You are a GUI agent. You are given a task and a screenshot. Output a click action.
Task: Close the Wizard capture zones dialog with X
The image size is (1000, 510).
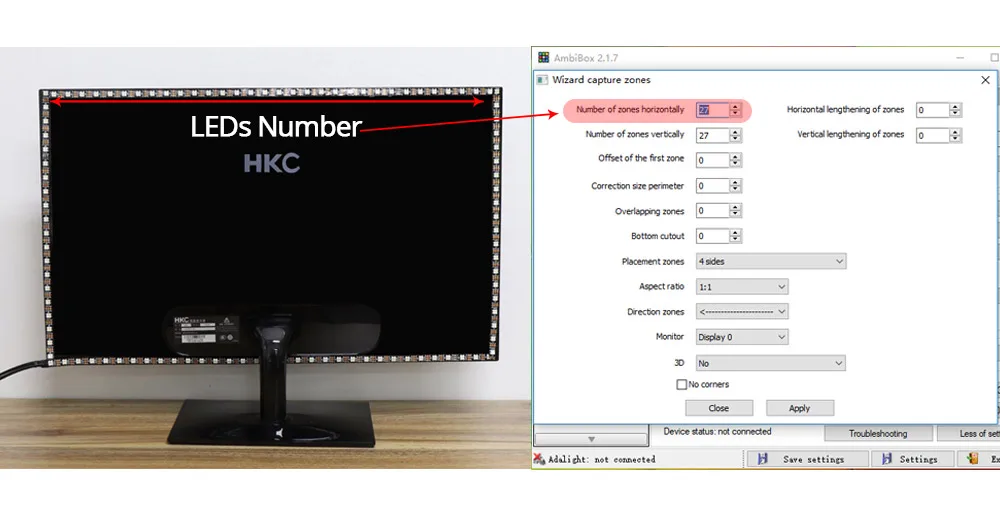tap(985, 80)
